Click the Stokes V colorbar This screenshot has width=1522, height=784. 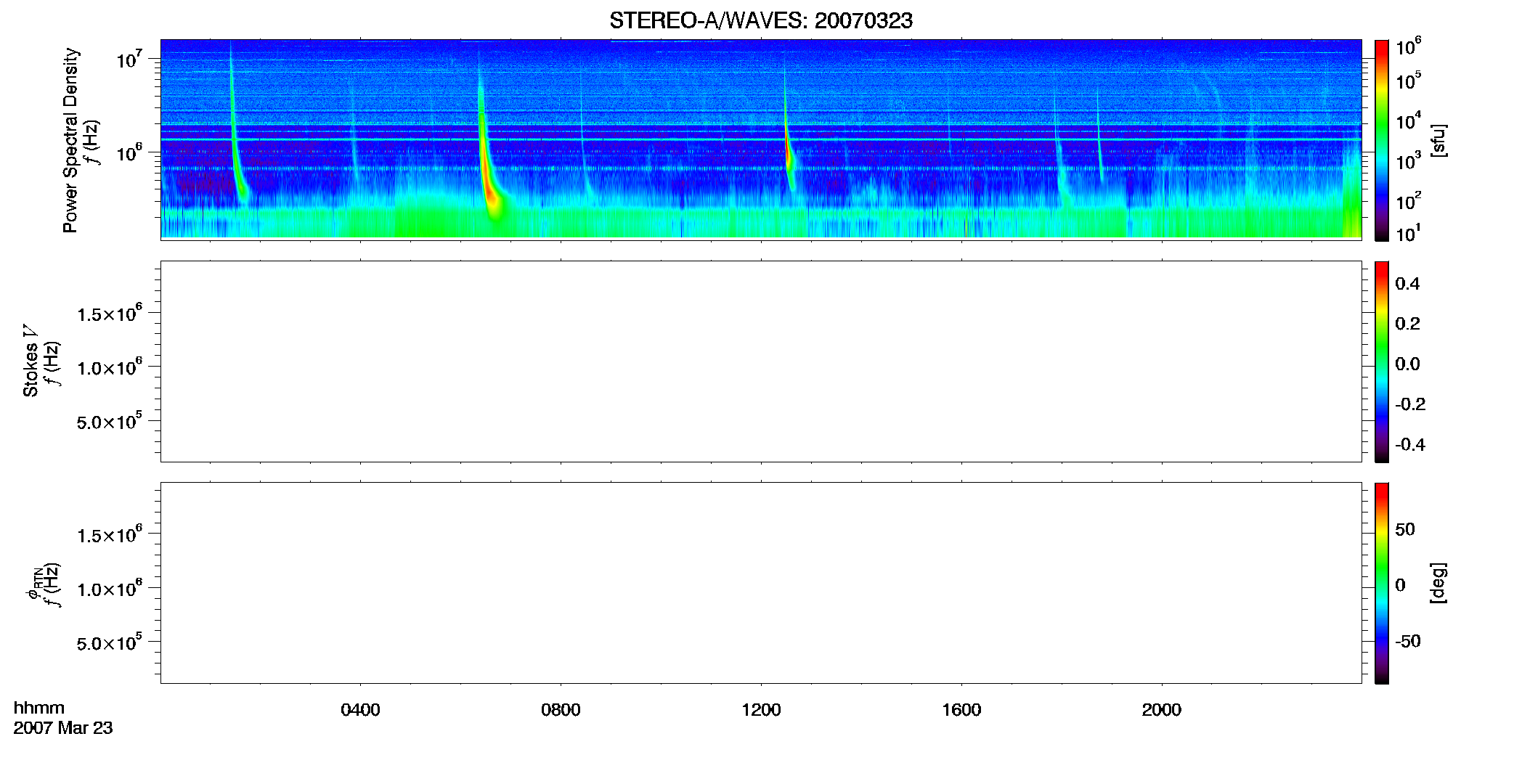[1382, 362]
